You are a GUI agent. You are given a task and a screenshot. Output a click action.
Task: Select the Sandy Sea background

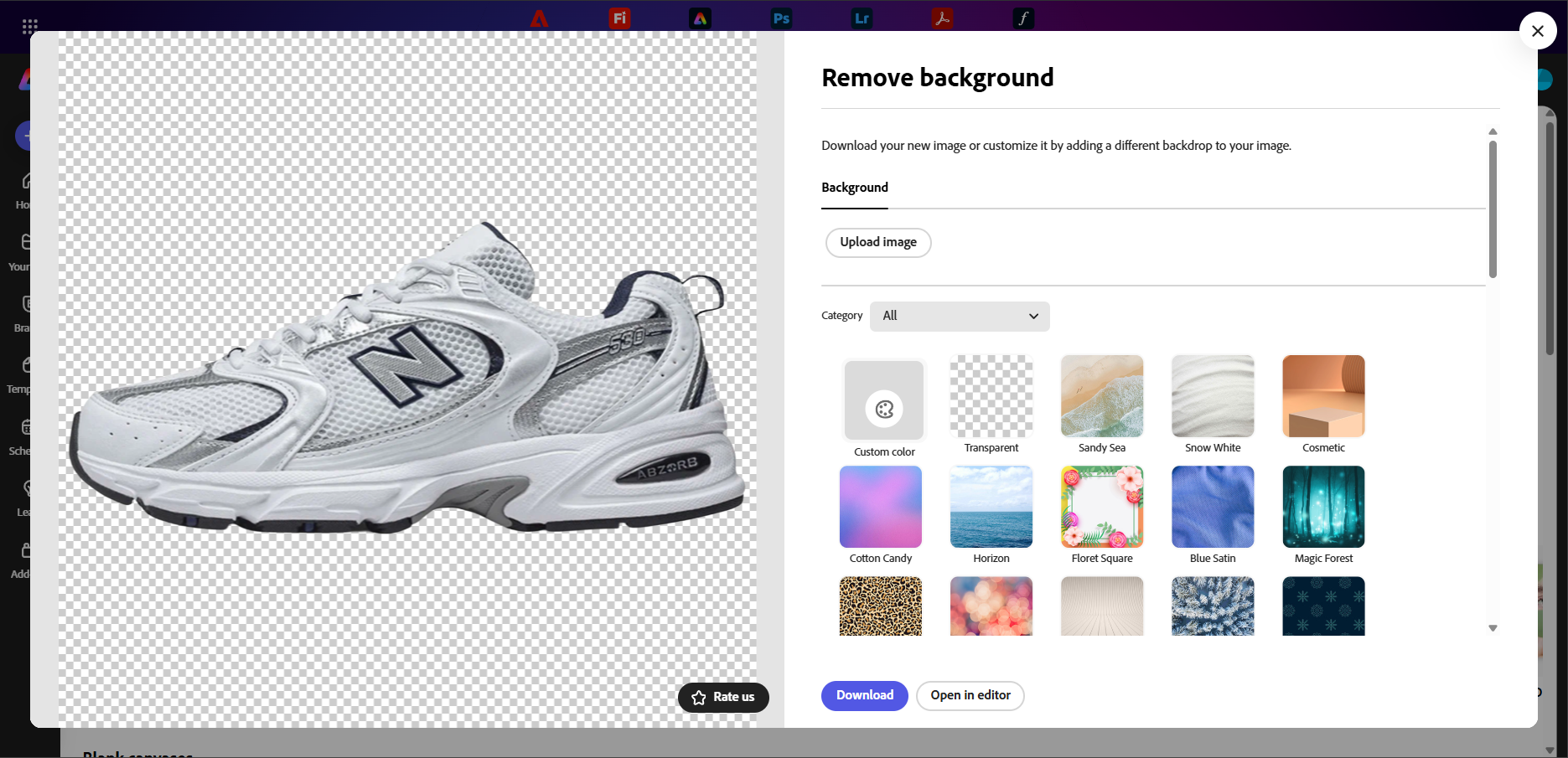(1102, 396)
